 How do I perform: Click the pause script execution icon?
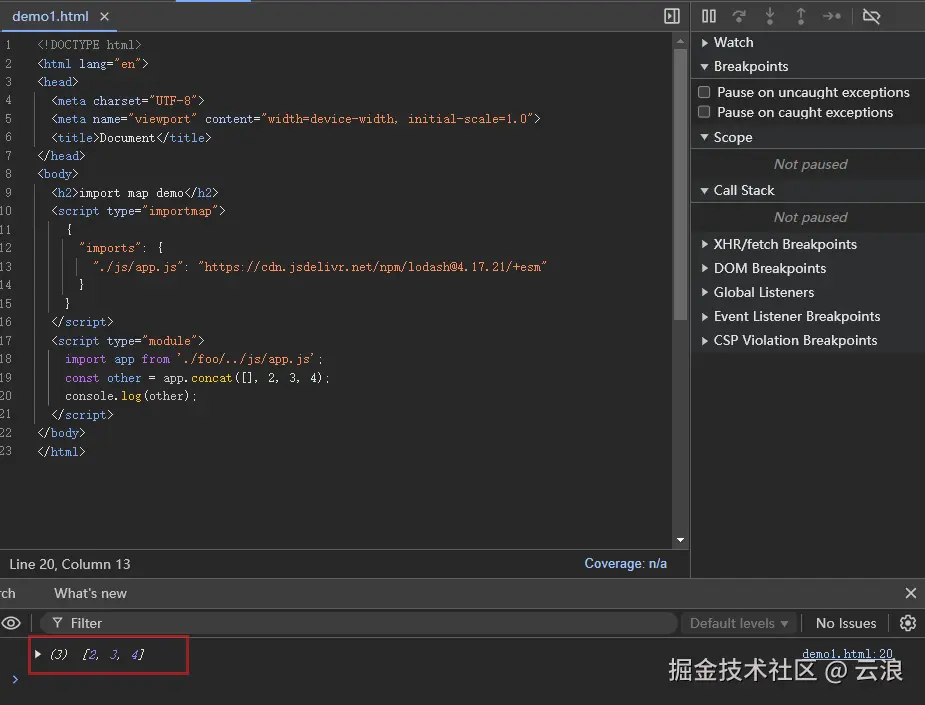[x=708, y=16]
